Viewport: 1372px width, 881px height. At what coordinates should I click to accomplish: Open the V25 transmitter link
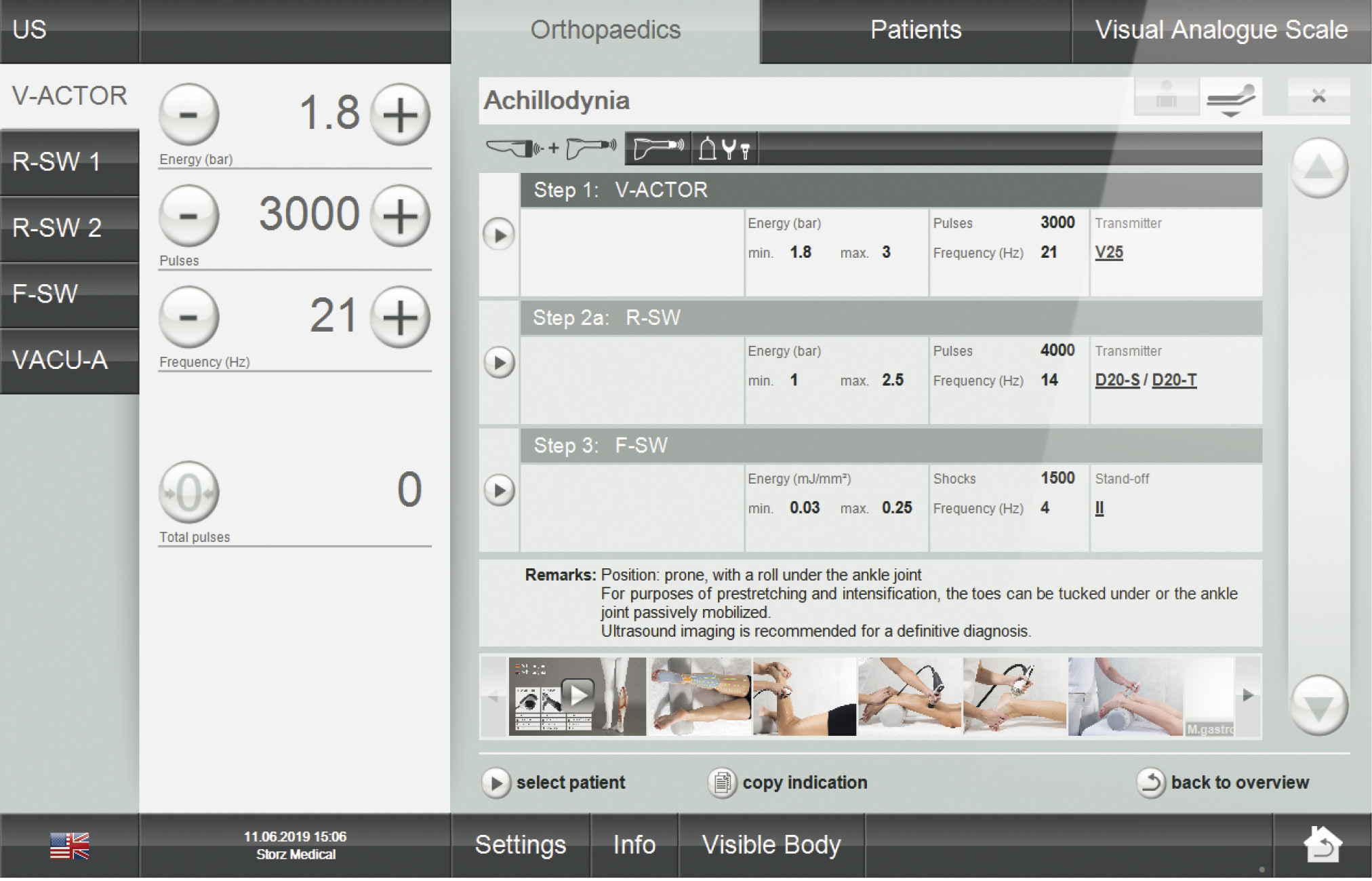[1109, 252]
